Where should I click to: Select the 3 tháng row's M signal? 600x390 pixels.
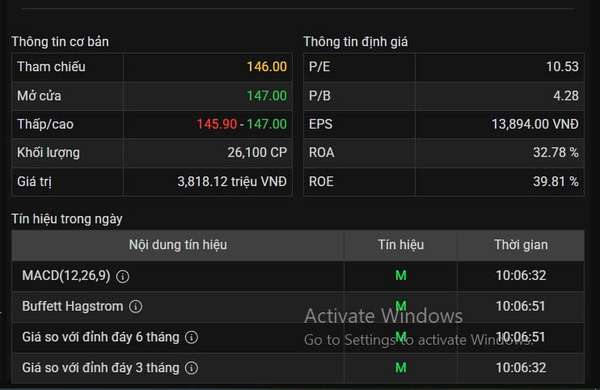click(x=401, y=368)
